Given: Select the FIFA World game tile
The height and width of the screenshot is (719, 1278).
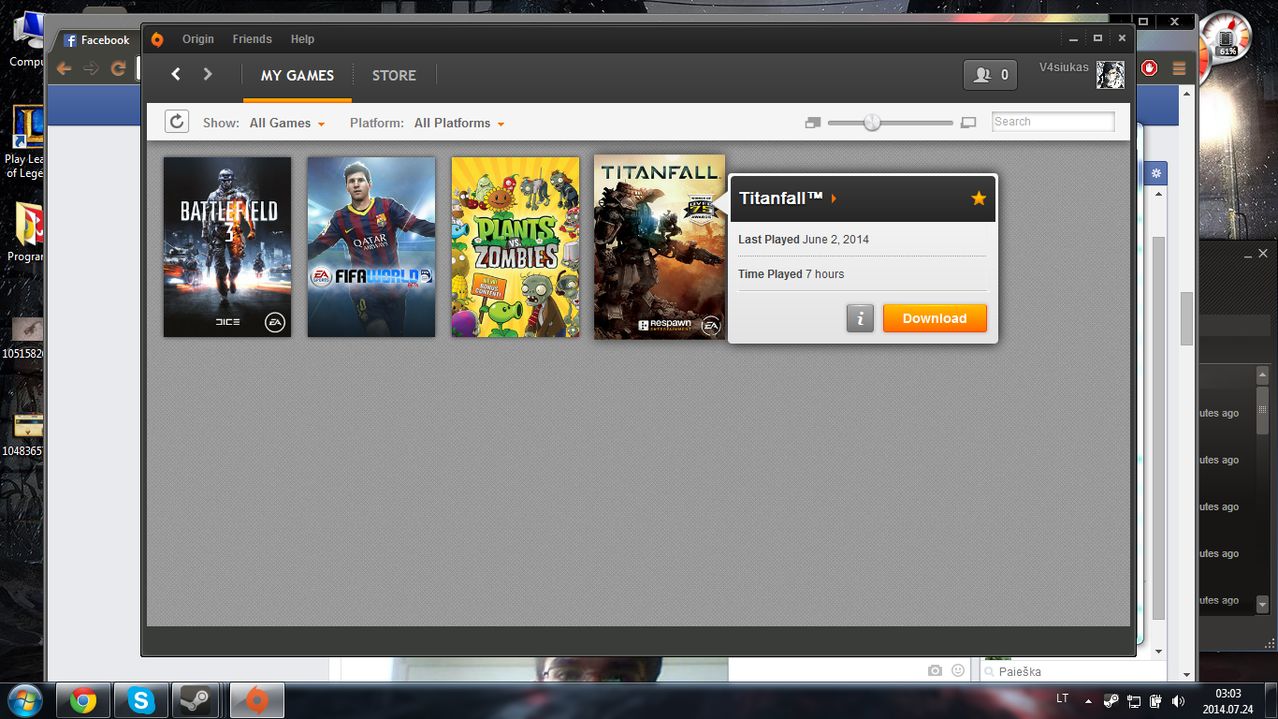Looking at the screenshot, I should coord(371,246).
